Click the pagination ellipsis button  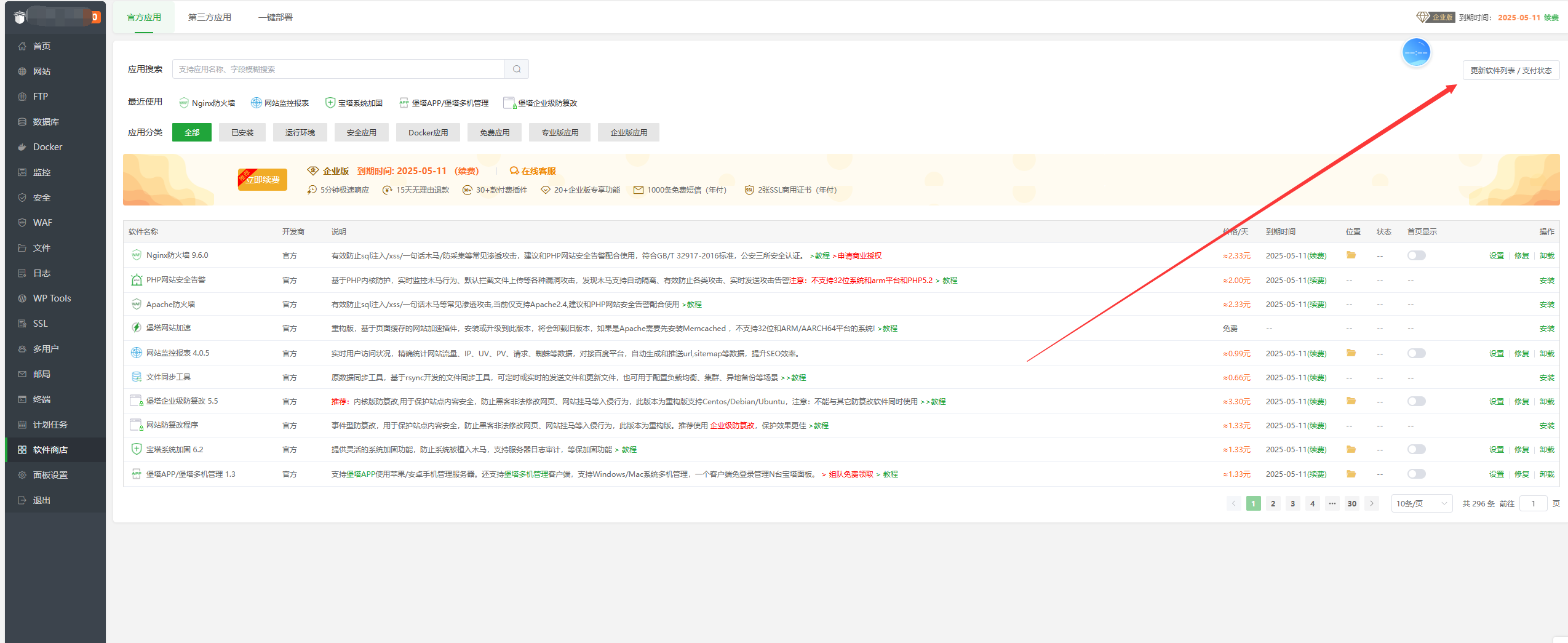pos(1332,503)
